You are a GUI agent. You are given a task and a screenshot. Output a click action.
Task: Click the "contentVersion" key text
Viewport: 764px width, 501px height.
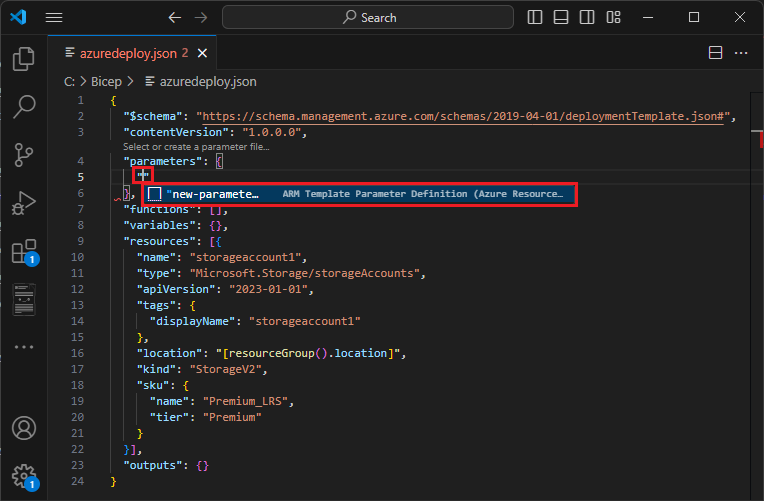(176, 132)
